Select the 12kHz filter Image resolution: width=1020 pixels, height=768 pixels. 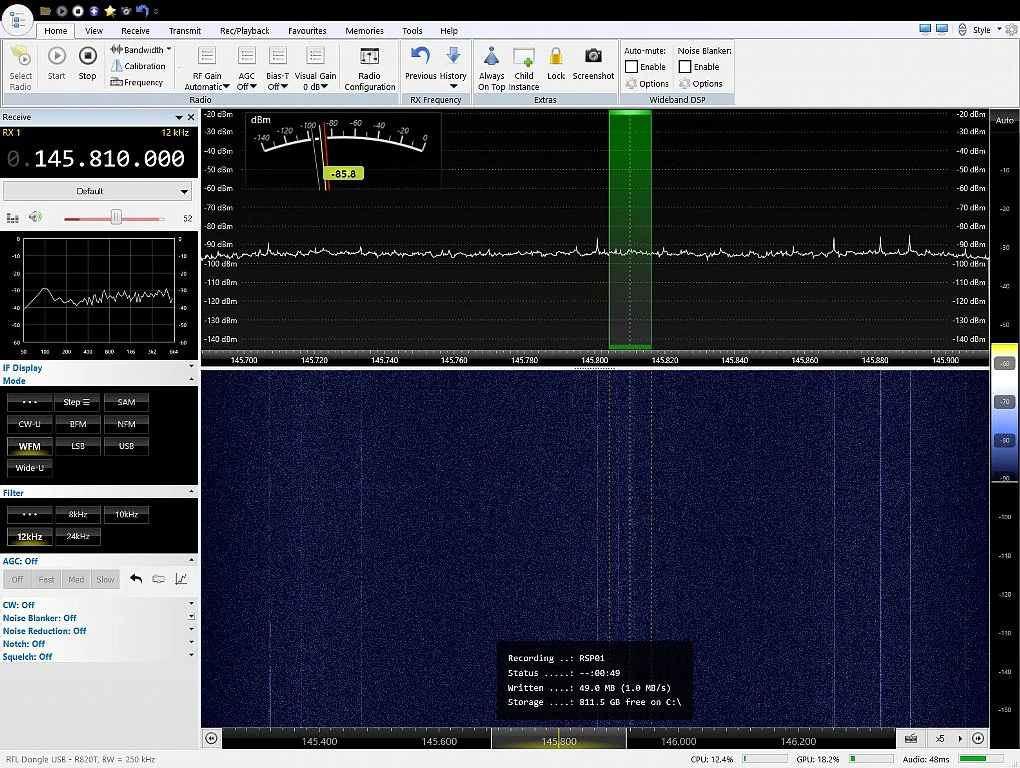[29, 536]
